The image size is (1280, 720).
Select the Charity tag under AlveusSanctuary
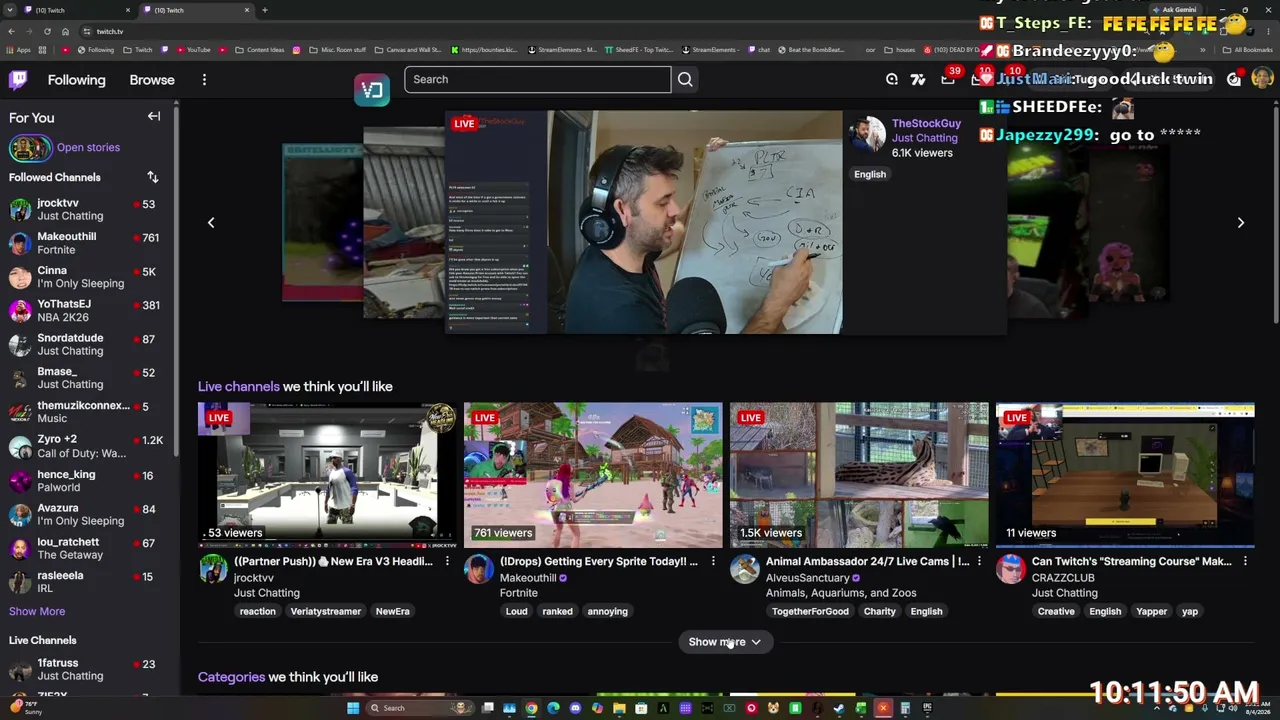(x=879, y=611)
